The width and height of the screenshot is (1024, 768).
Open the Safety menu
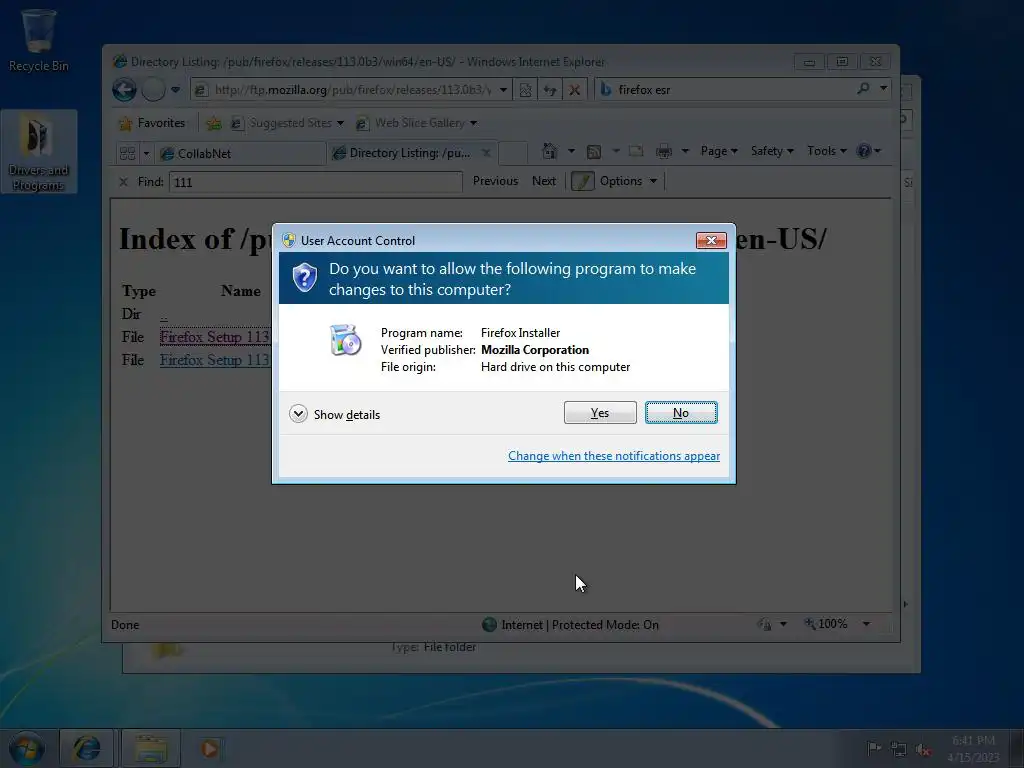coord(772,151)
